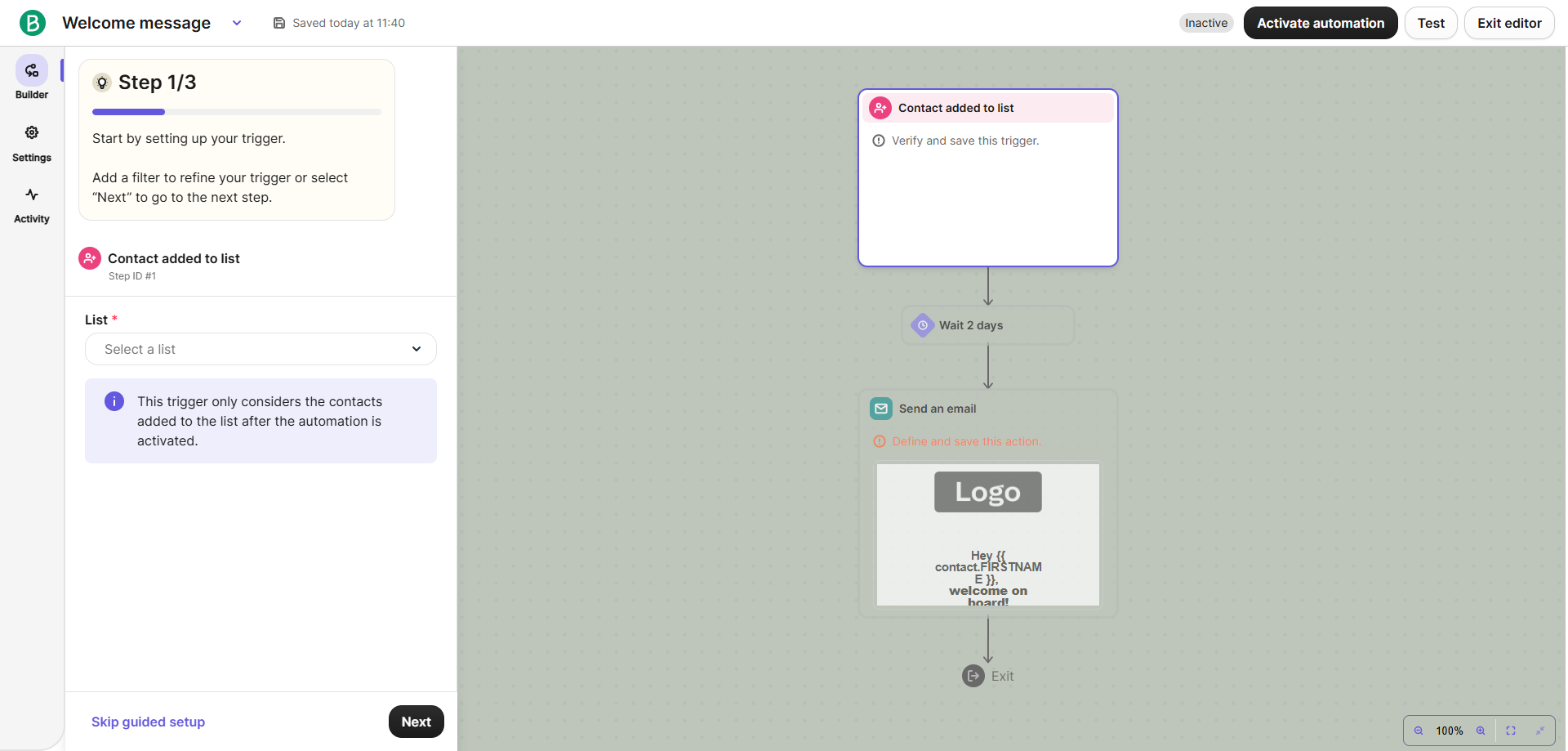
Task: Click Next to go to the next step
Action: pos(416,722)
